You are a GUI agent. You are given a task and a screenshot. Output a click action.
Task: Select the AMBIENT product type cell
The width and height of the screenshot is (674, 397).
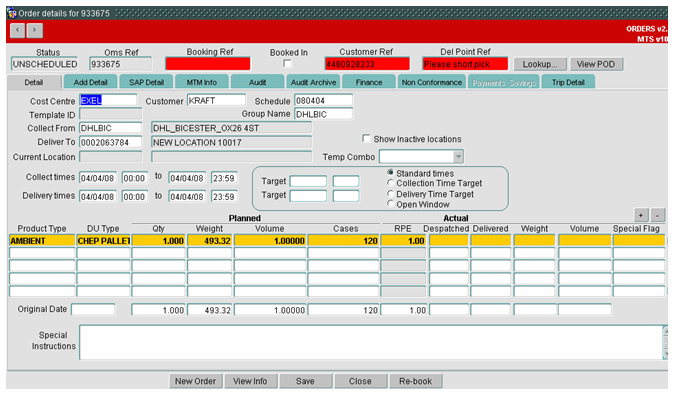42,241
